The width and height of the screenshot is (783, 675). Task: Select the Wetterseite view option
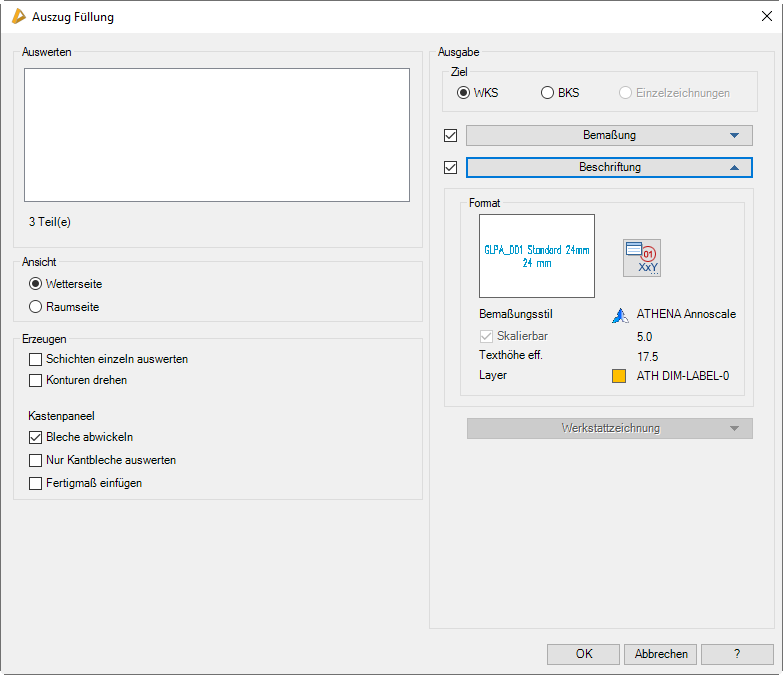pyautogui.click(x=36, y=284)
